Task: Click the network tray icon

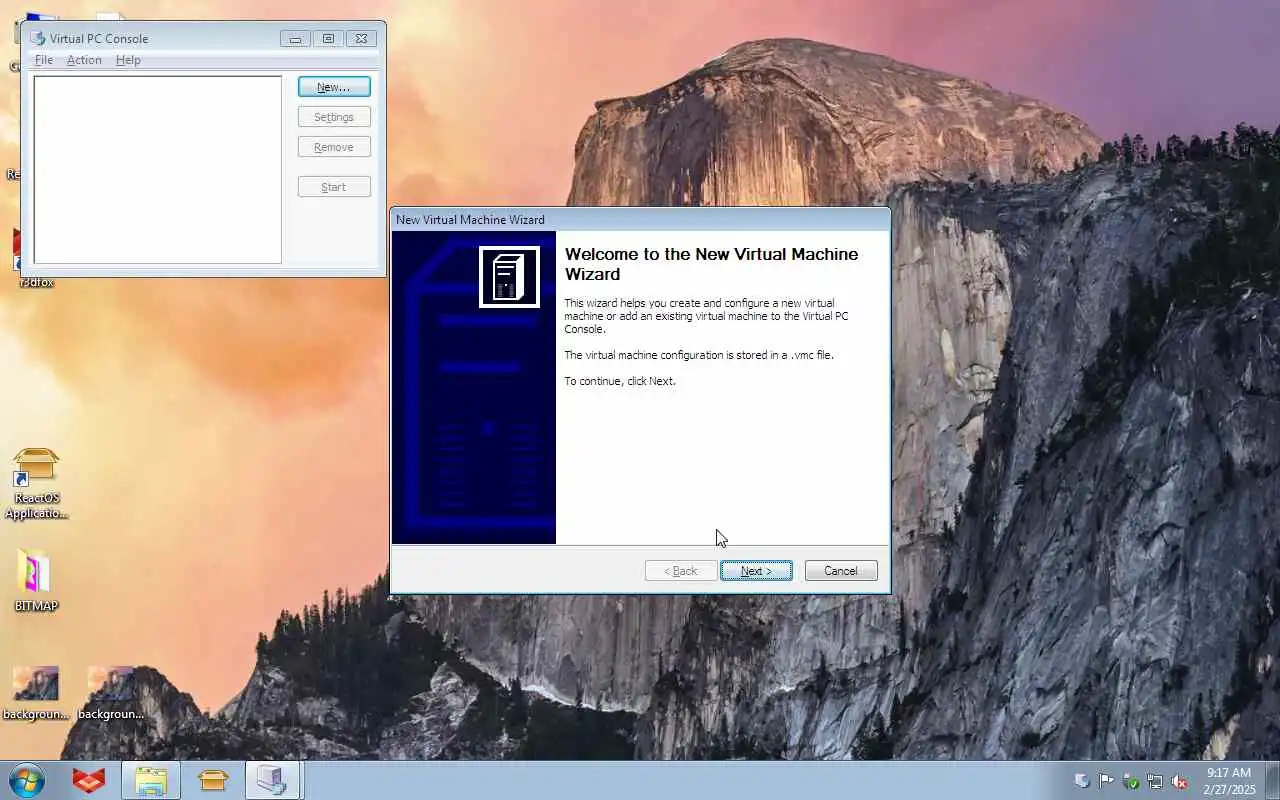Action: tap(1155, 781)
